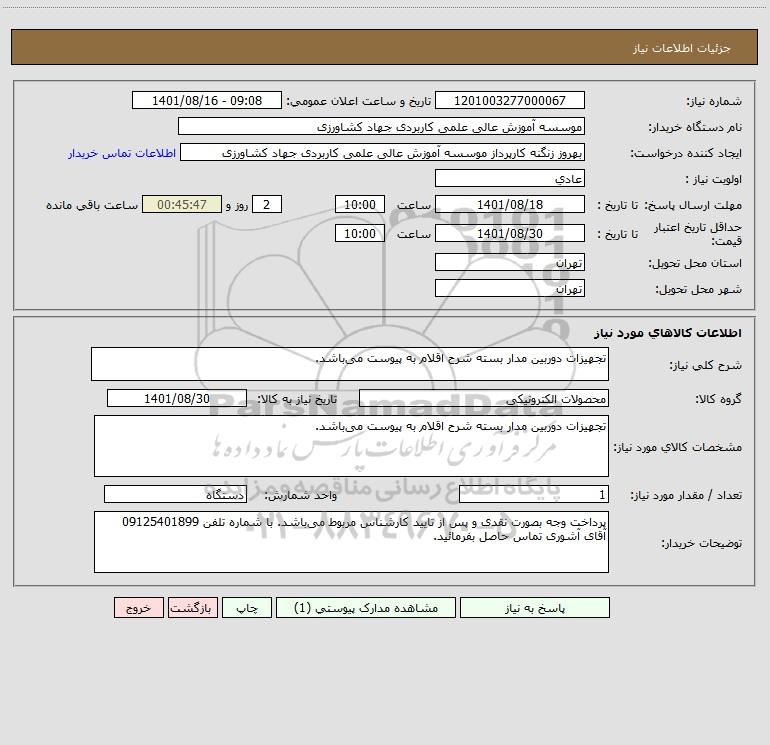
Task: Click the 'تاریخ نیاز به کالا:' label
Action: pos(297,399)
